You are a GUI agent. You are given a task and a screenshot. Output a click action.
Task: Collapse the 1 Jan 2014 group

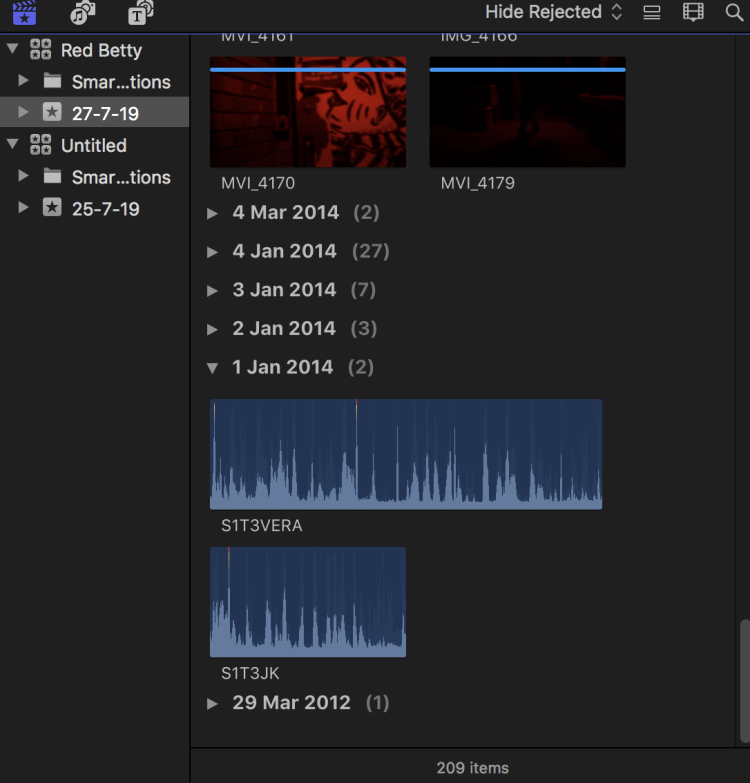(212, 368)
